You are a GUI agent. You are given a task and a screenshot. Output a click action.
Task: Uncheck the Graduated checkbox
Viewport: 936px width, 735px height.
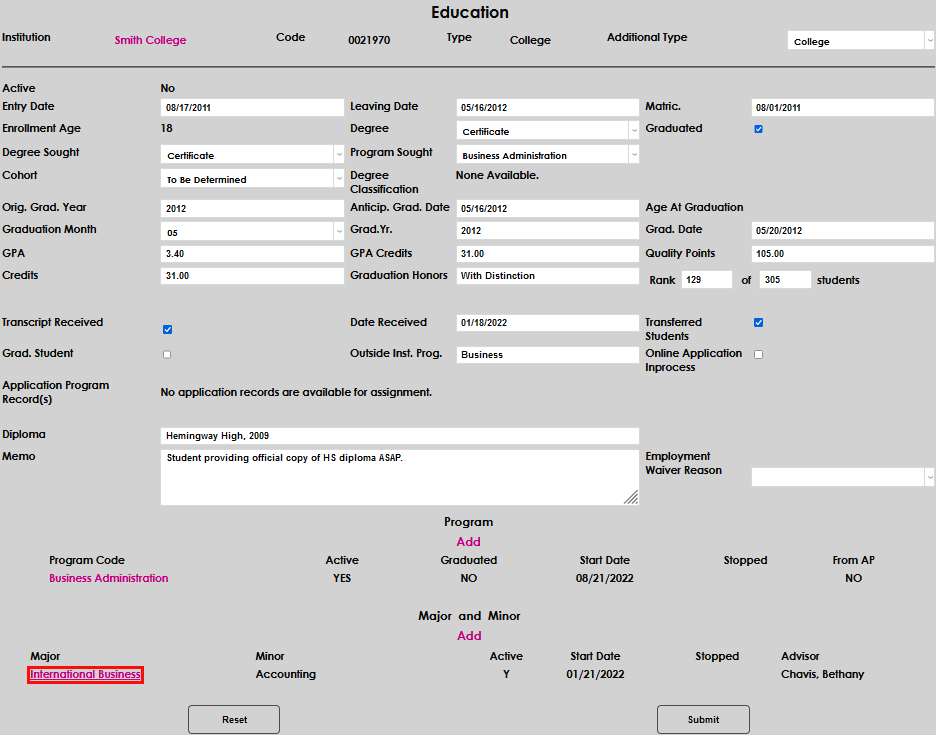[x=758, y=129]
